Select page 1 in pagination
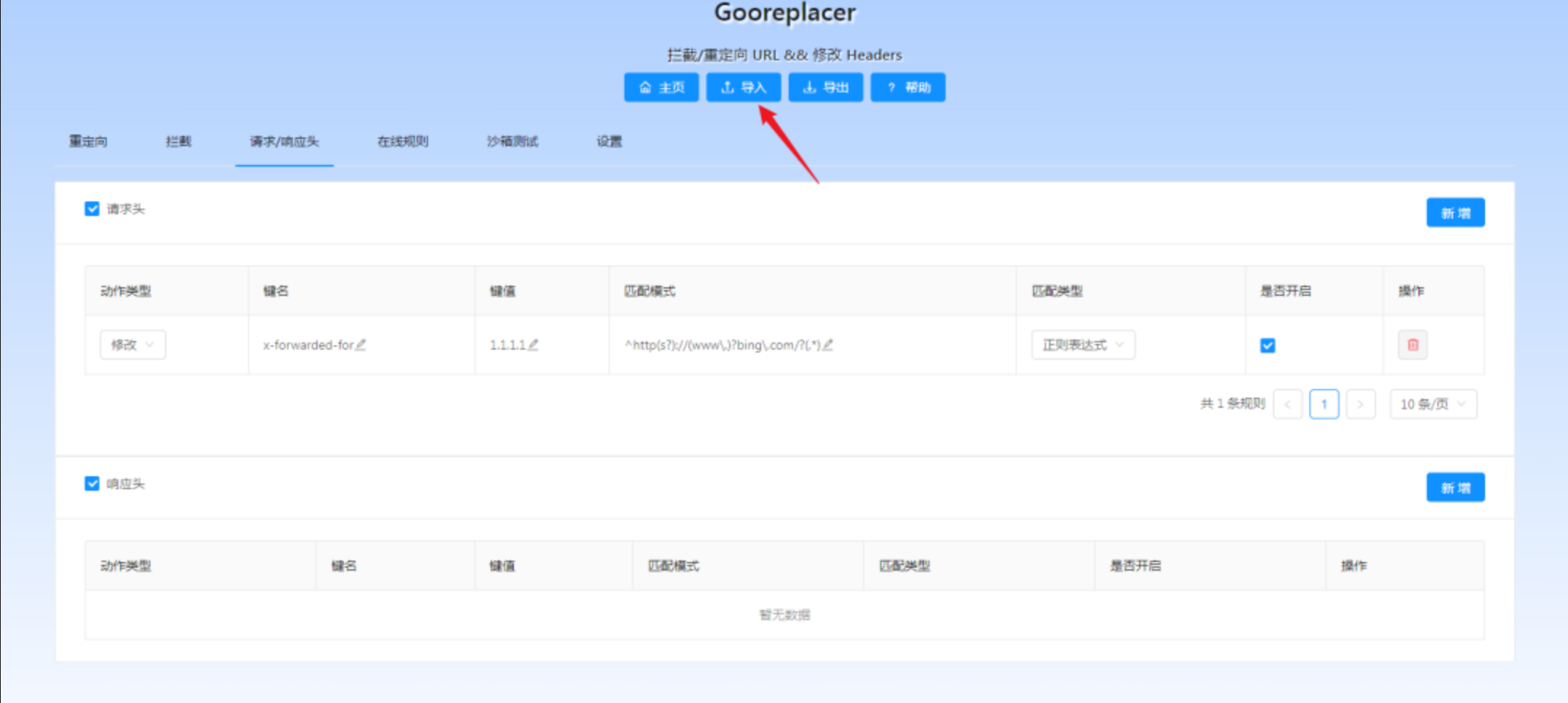The width and height of the screenshot is (1568, 703). tap(1324, 404)
